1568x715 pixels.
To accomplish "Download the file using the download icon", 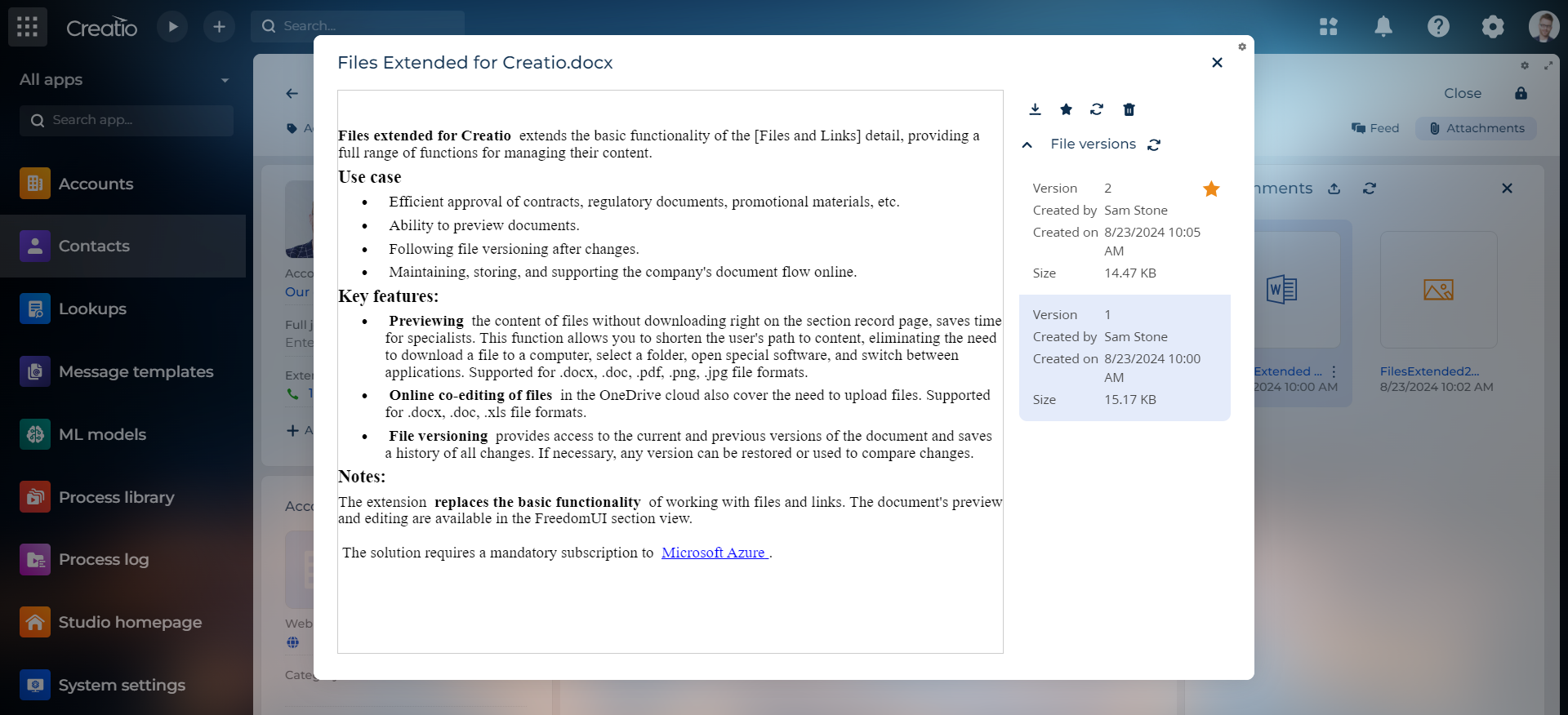I will pos(1035,109).
